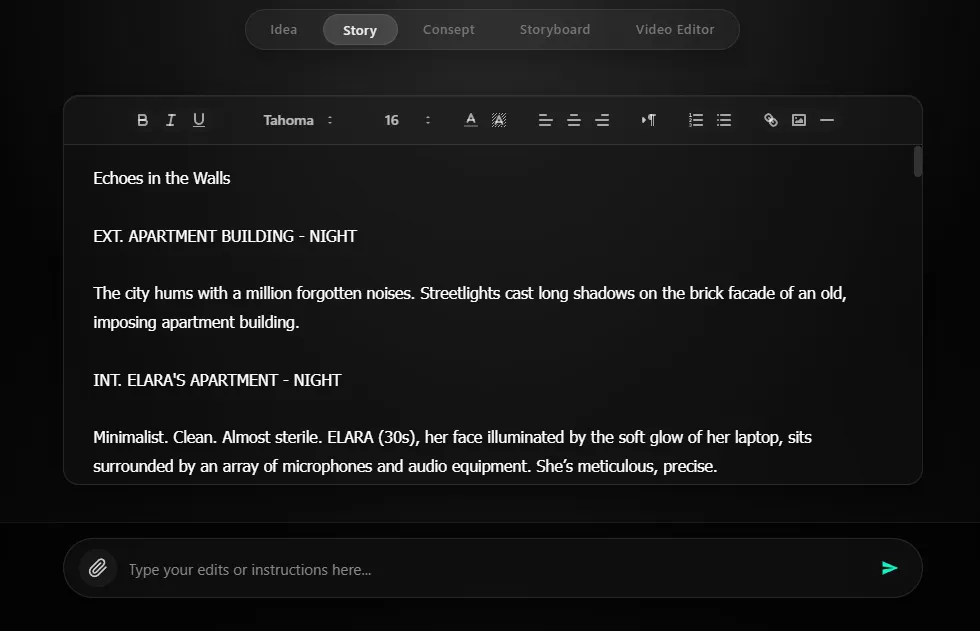This screenshot has width=980, height=631.
Task: Insert an image into the story
Action: (x=799, y=120)
